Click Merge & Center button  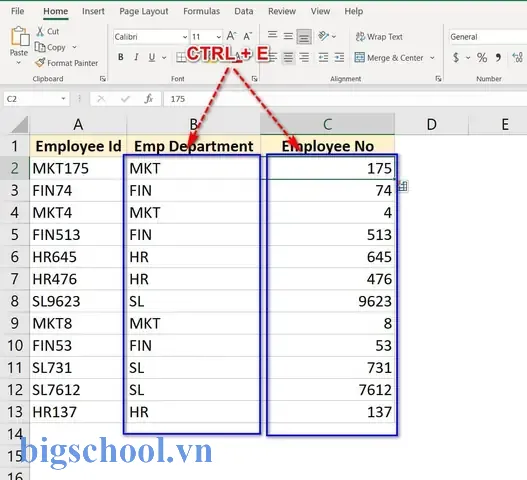pyautogui.click(x=389, y=58)
